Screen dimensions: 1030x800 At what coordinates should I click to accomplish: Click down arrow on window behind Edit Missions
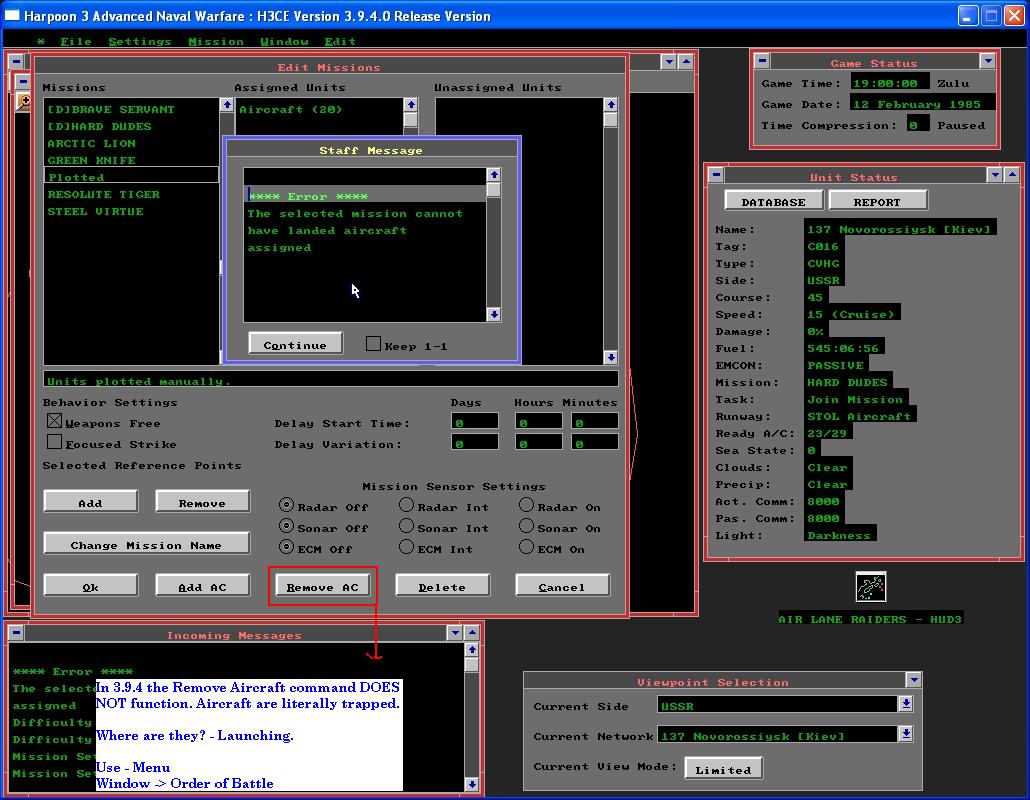tap(669, 62)
